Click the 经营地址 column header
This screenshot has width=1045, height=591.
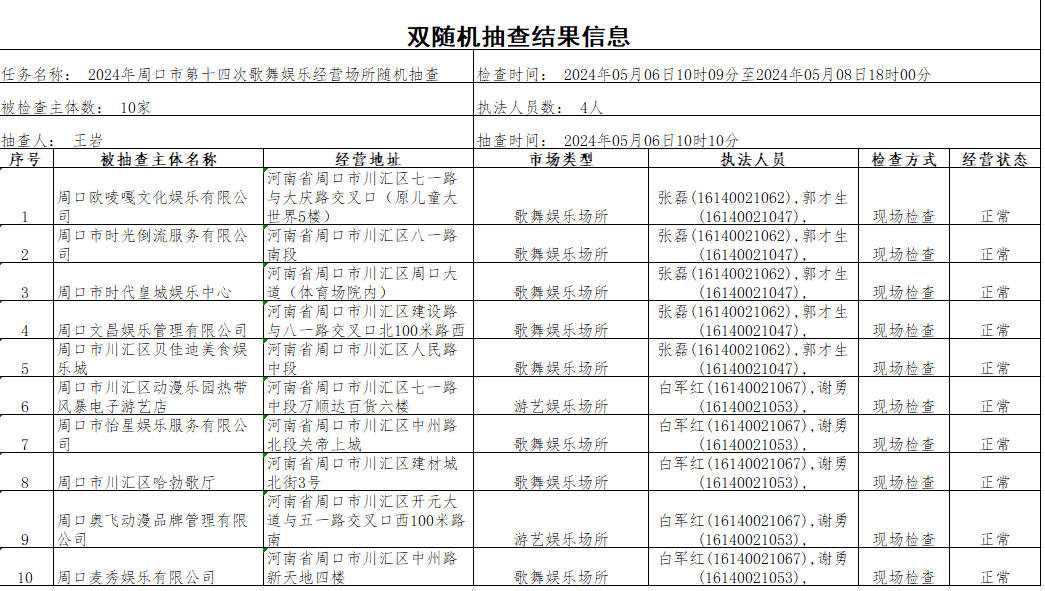tap(369, 159)
